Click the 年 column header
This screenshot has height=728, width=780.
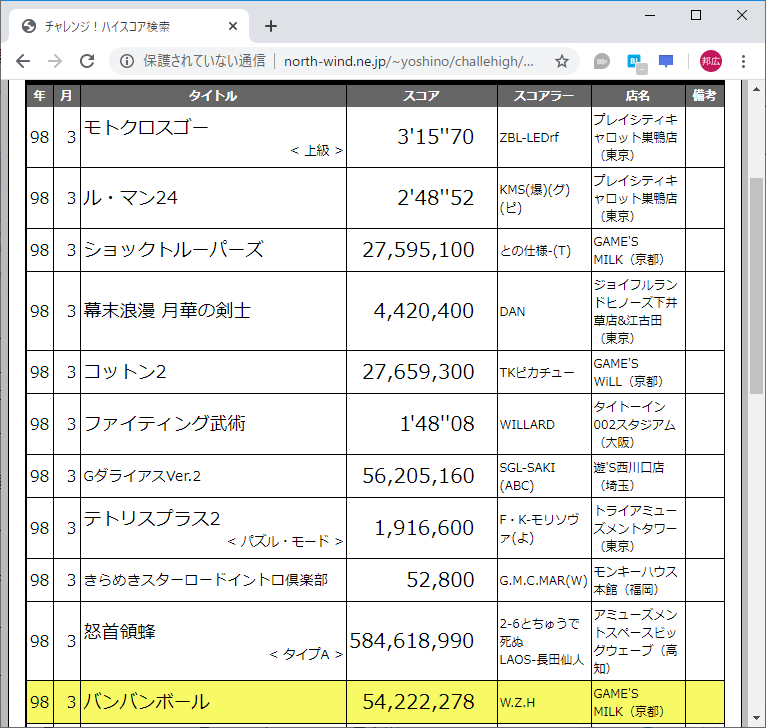click(x=40, y=96)
